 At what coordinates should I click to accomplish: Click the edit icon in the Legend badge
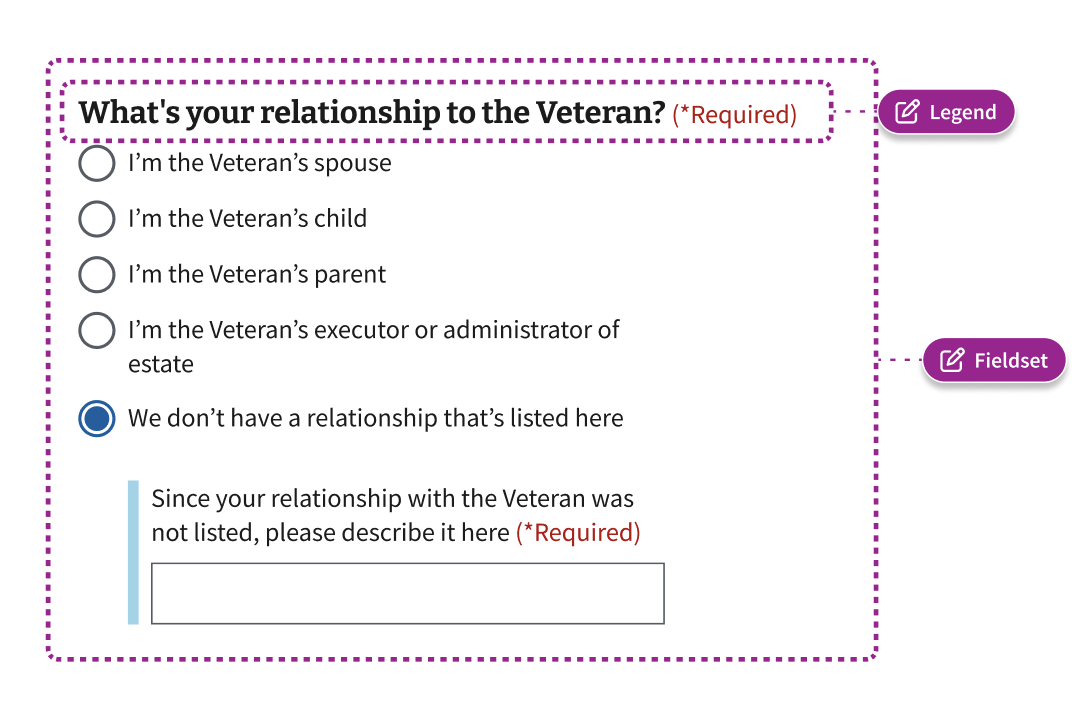(x=907, y=112)
